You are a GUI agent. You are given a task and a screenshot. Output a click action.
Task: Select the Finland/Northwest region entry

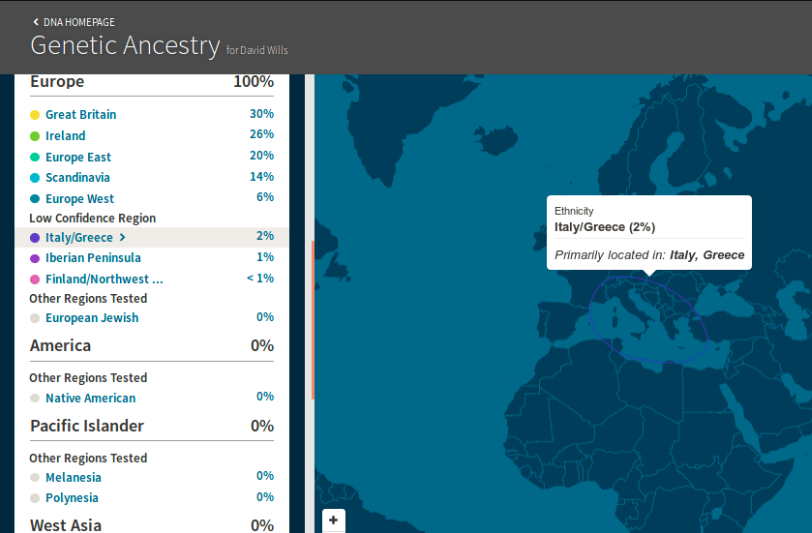tap(103, 279)
